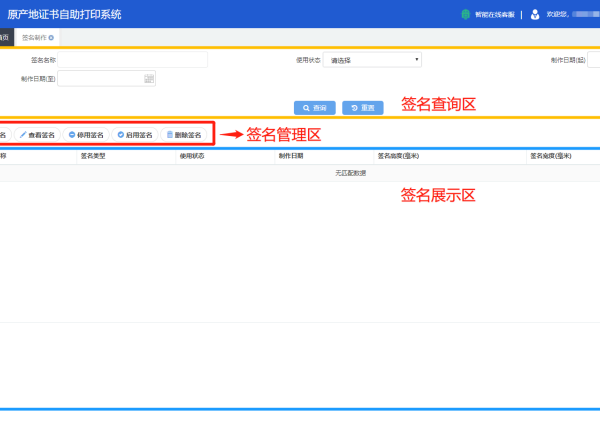Click the 停用签名 disable icon button
The image size is (600, 431).
tap(86, 135)
